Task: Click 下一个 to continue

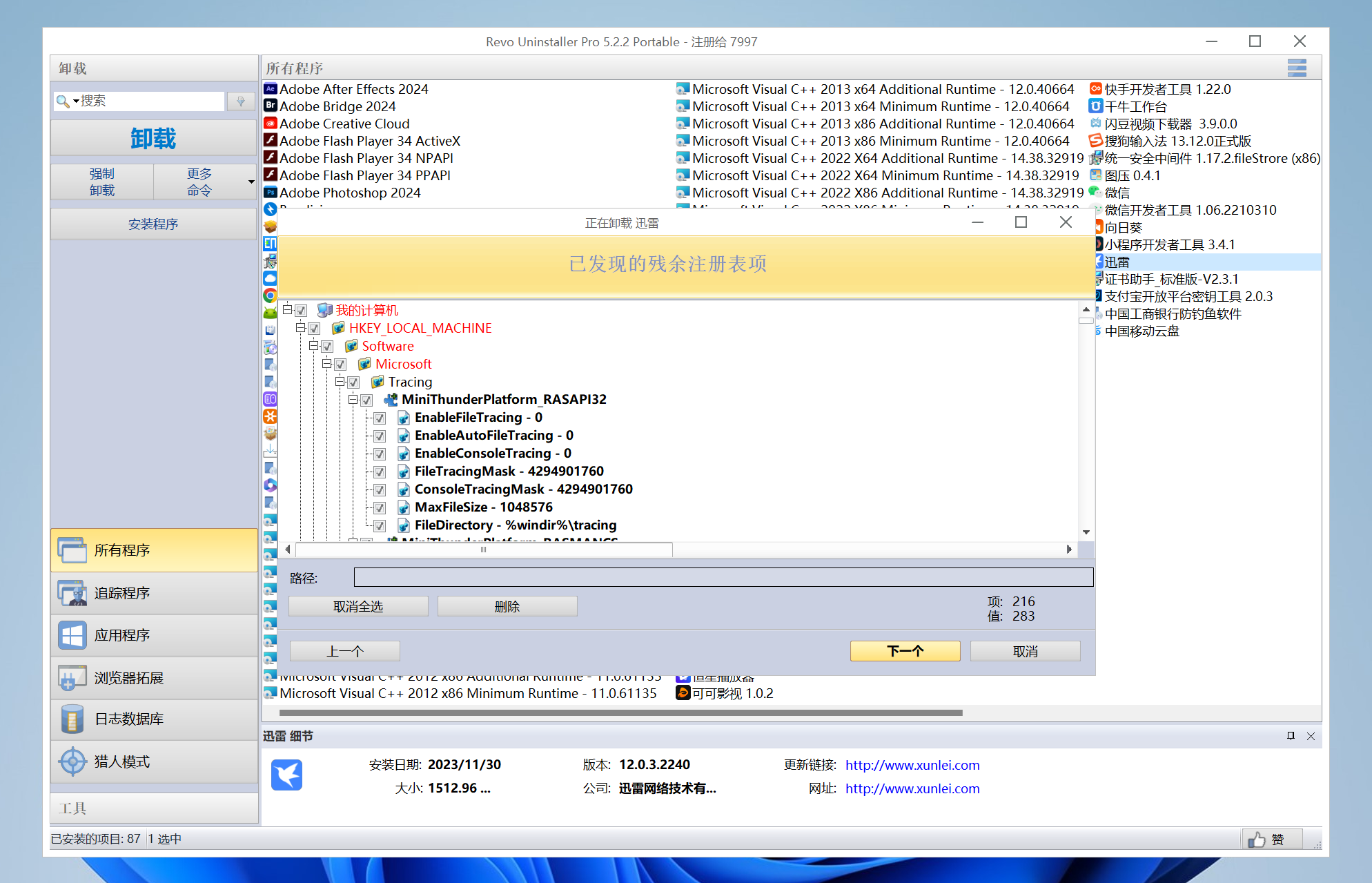Action: pyautogui.click(x=905, y=651)
